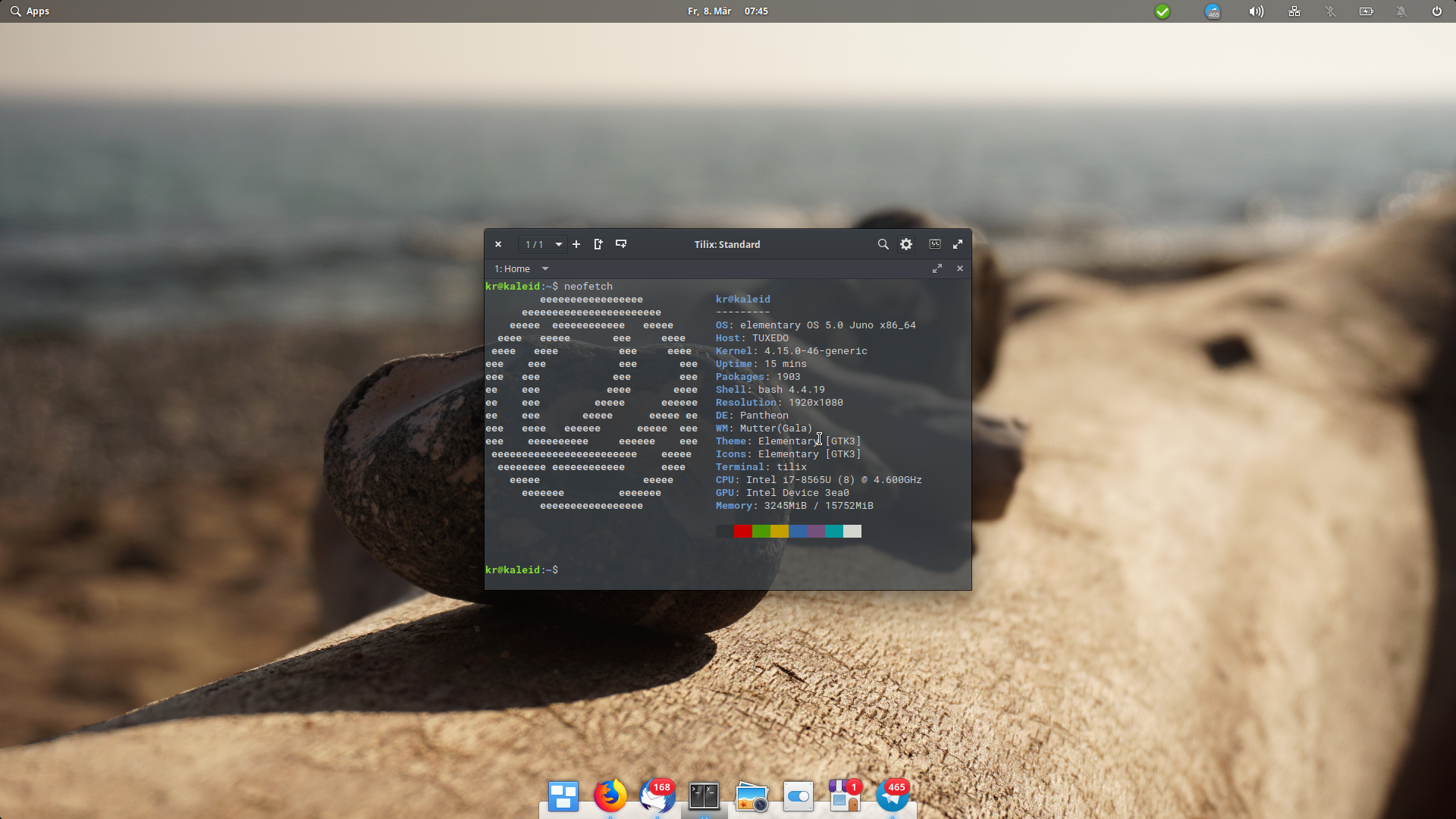Open the sound volume indicator menu
This screenshot has height=819, width=1456.
[x=1257, y=11]
